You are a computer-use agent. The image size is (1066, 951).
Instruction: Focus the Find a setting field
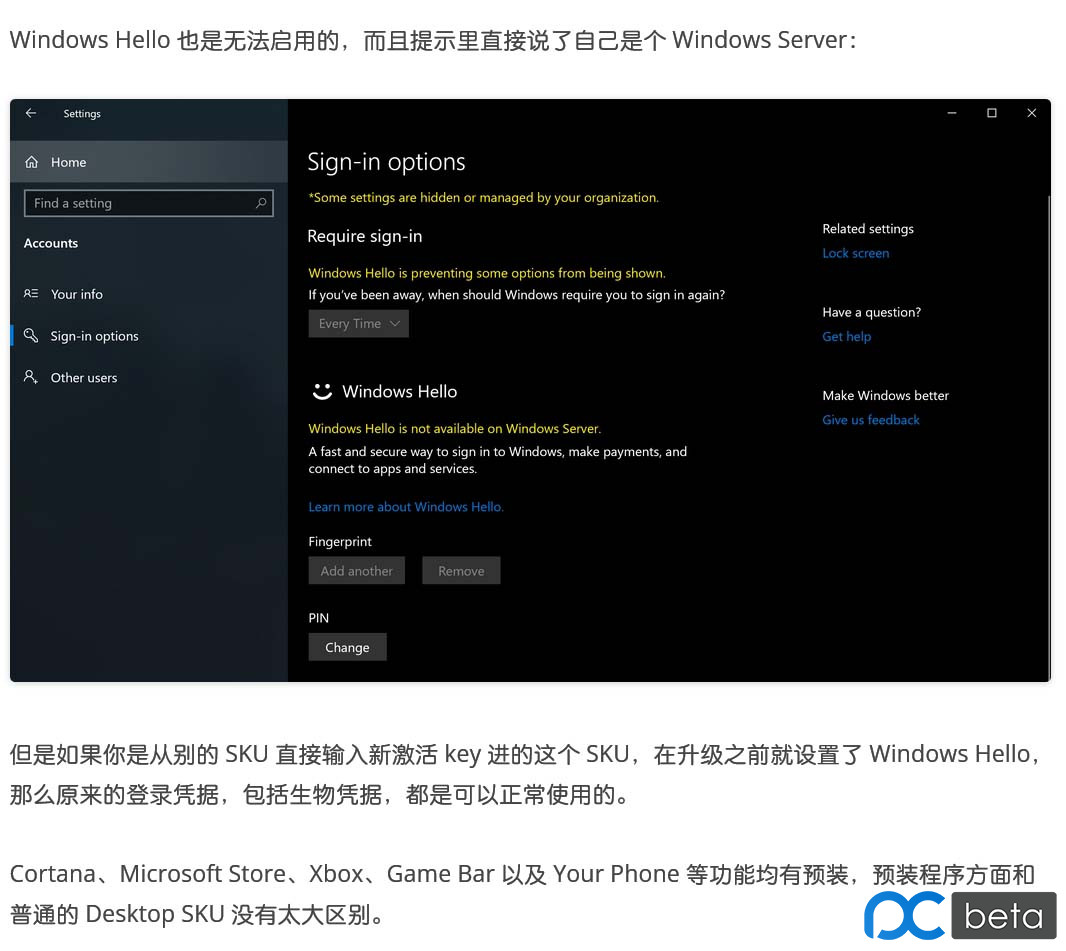(x=149, y=203)
